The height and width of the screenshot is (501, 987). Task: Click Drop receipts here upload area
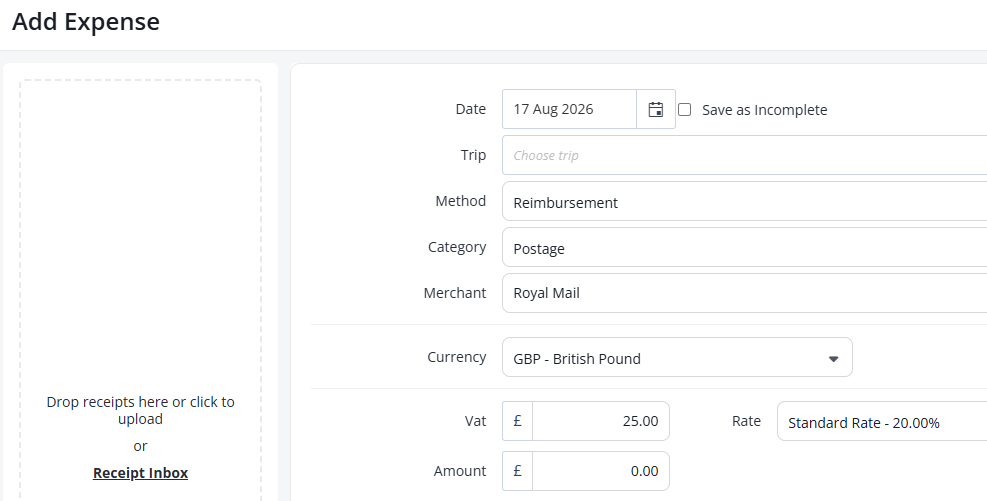tap(140, 290)
